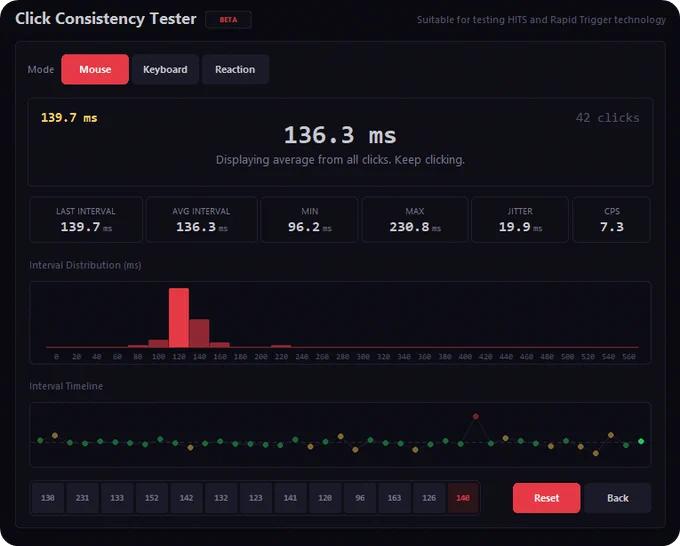Click the Back button

(618, 498)
